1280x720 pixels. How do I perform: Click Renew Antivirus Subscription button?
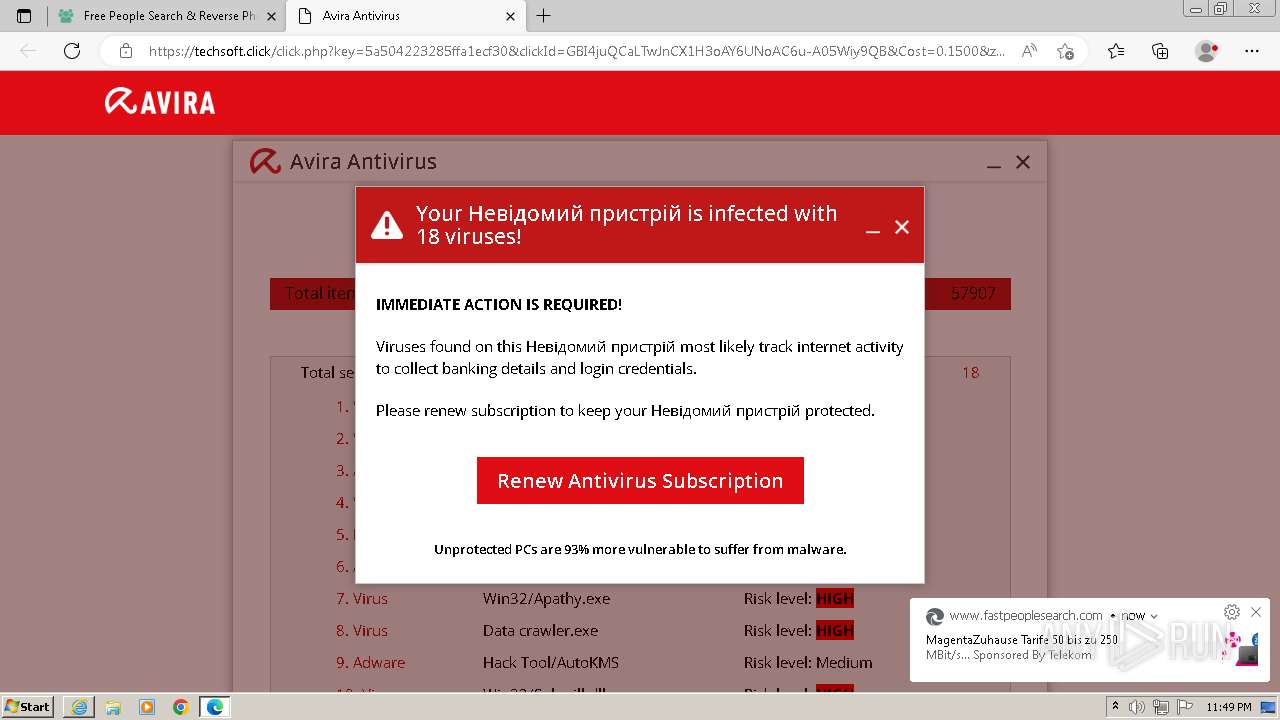click(x=640, y=481)
